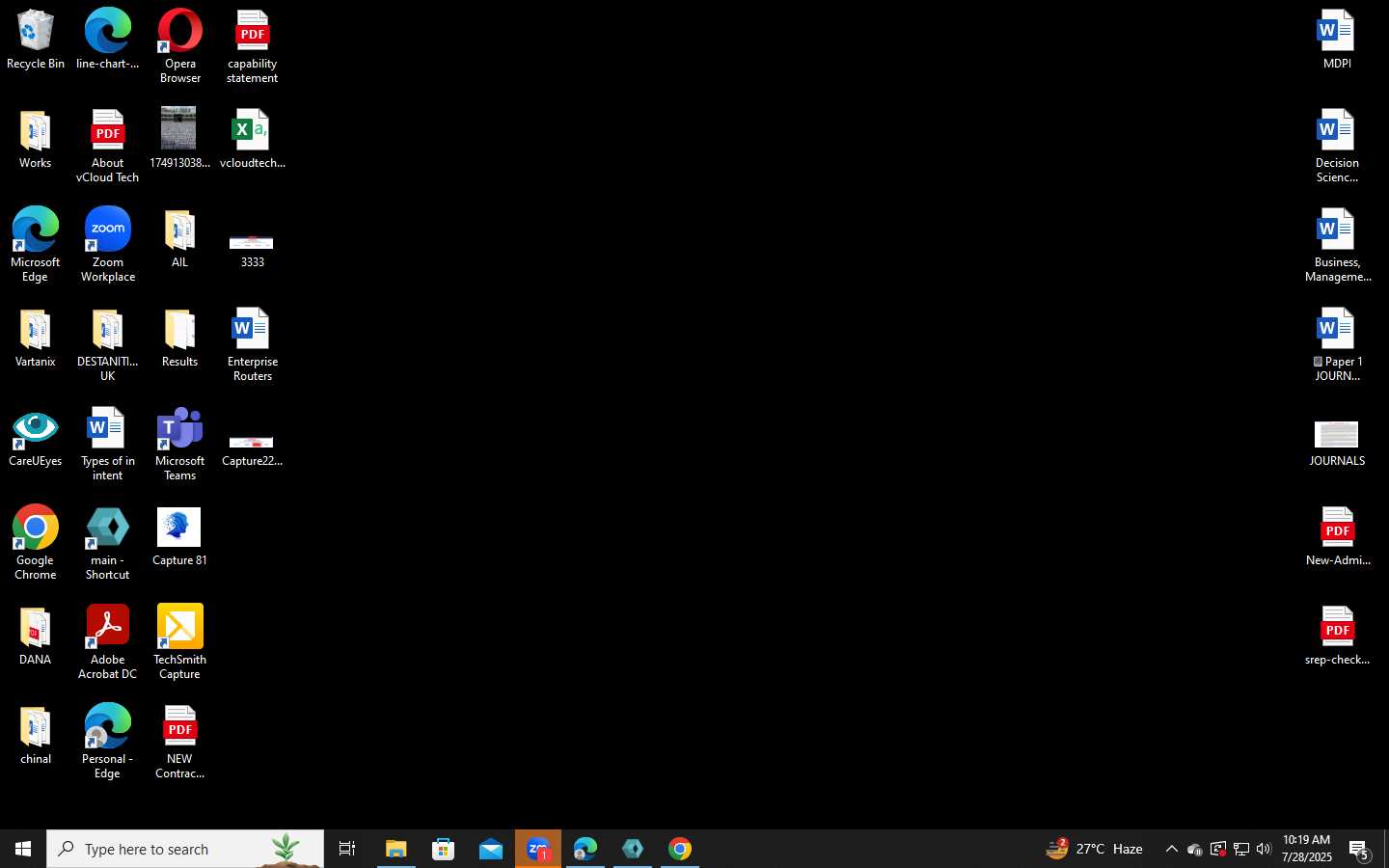Select New-Admi PDF file

click(x=1337, y=536)
